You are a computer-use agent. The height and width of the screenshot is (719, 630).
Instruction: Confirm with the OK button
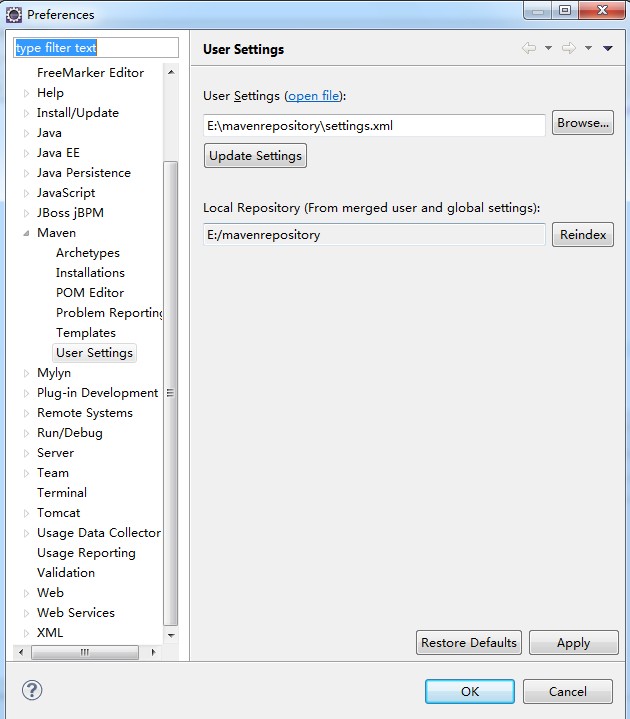click(x=470, y=691)
